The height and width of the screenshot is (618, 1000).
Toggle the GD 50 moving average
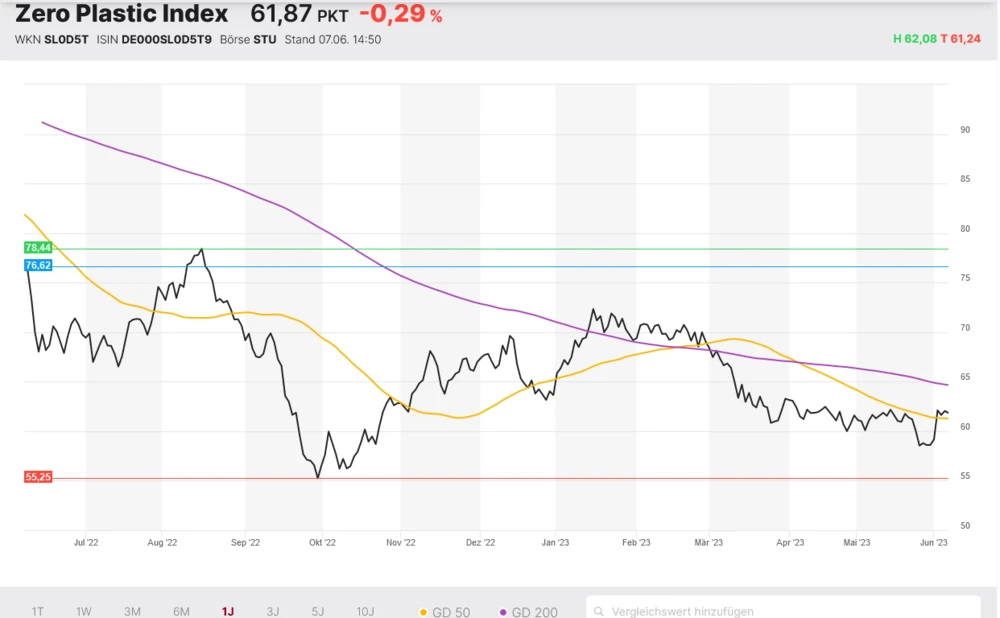[x=446, y=611]
